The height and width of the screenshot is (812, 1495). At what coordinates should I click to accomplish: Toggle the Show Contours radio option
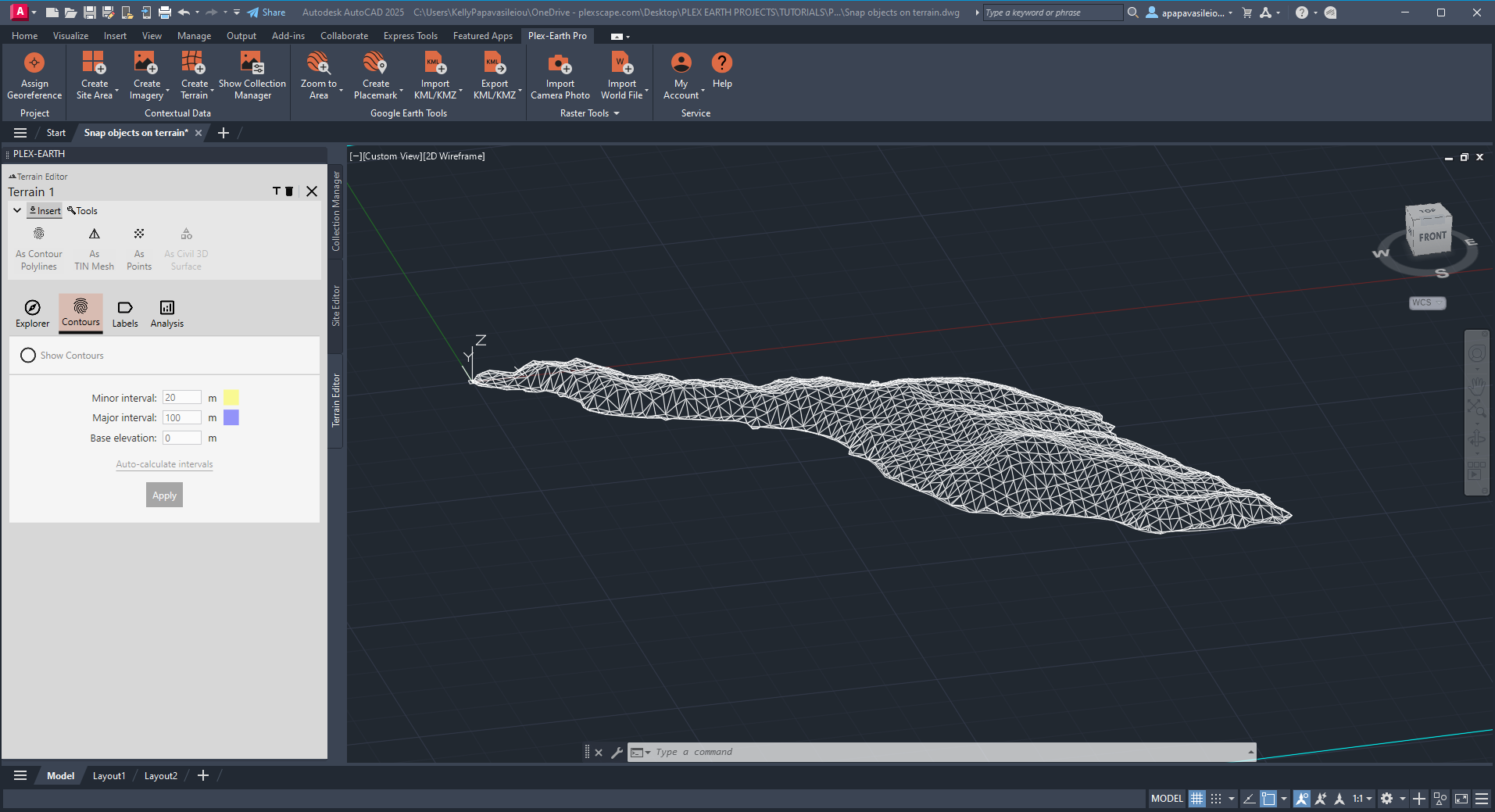point(28,356)
